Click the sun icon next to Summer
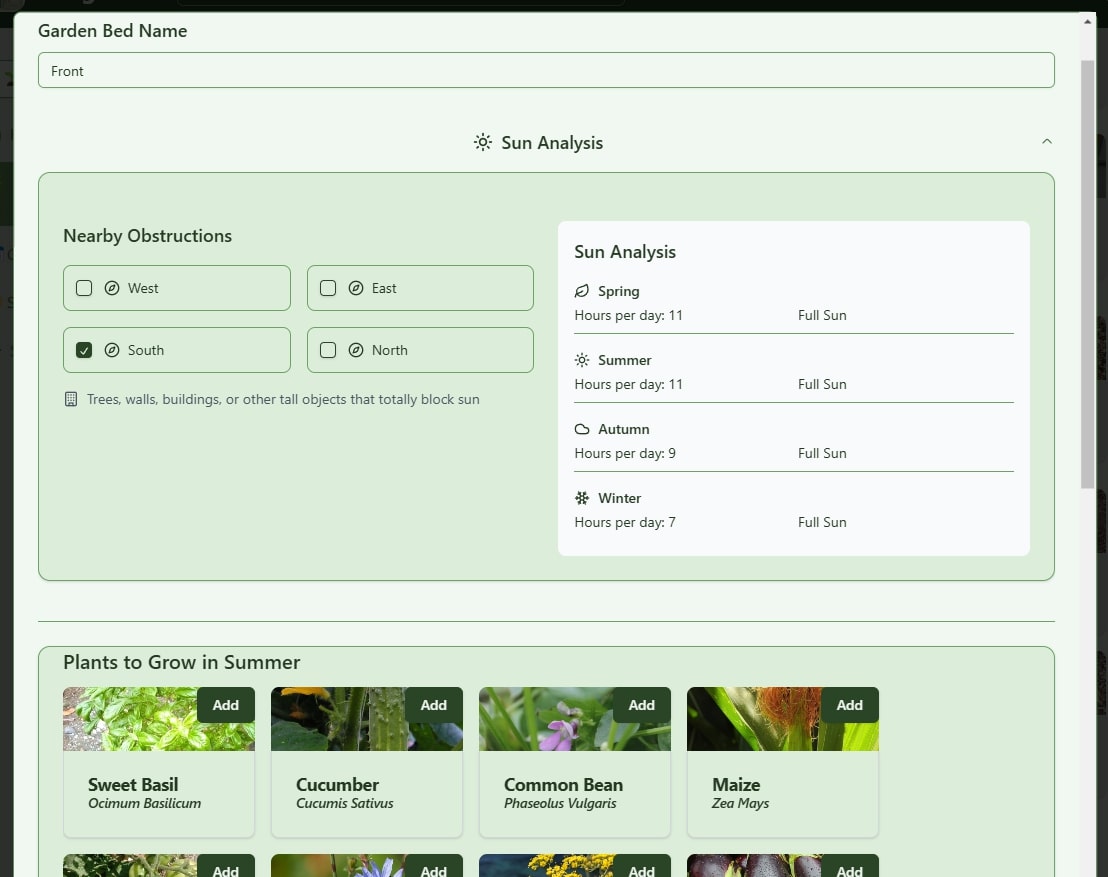 pyautogui.click(x=581, y=360)
